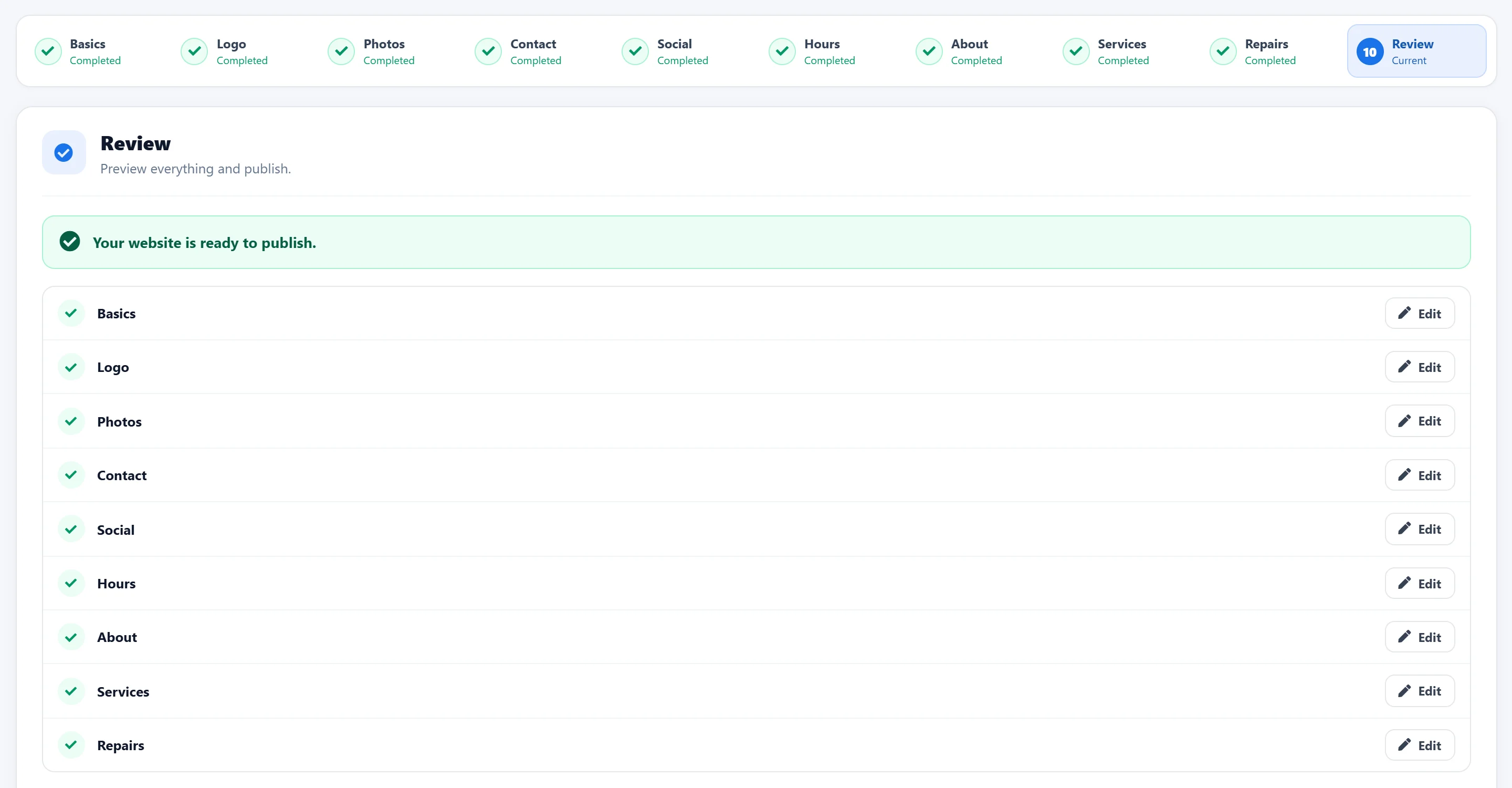
Task: Click the Repairs step checkmark icon in stepper
Action: (x=1223, y=51)
